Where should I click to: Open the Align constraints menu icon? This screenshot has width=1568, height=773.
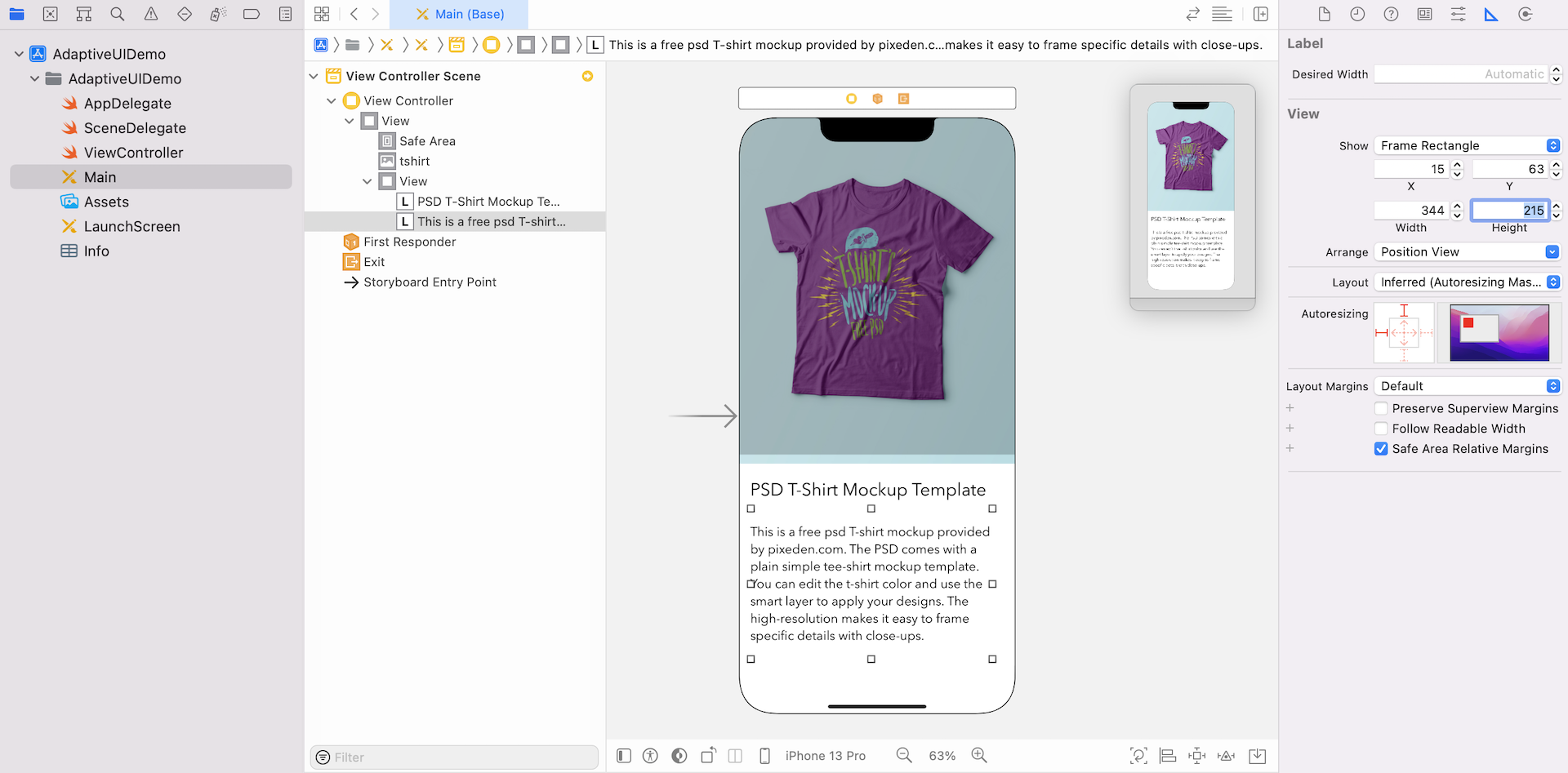coord(1168,756)
